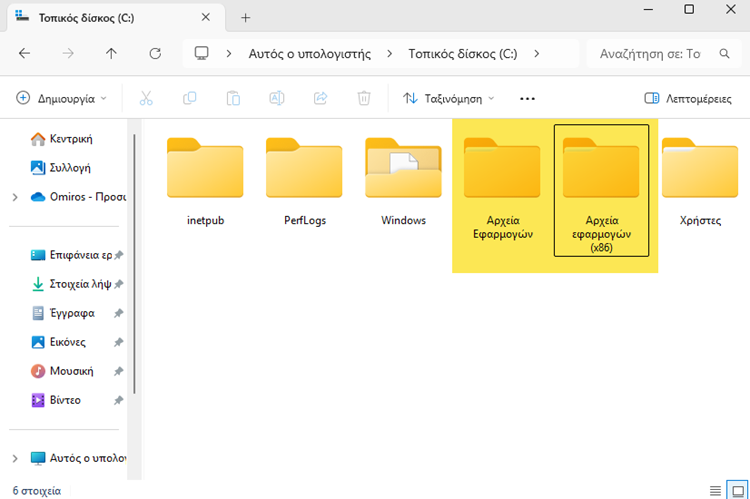Close the Τοπικός δίσκος (C:) tab

(206, 17)
